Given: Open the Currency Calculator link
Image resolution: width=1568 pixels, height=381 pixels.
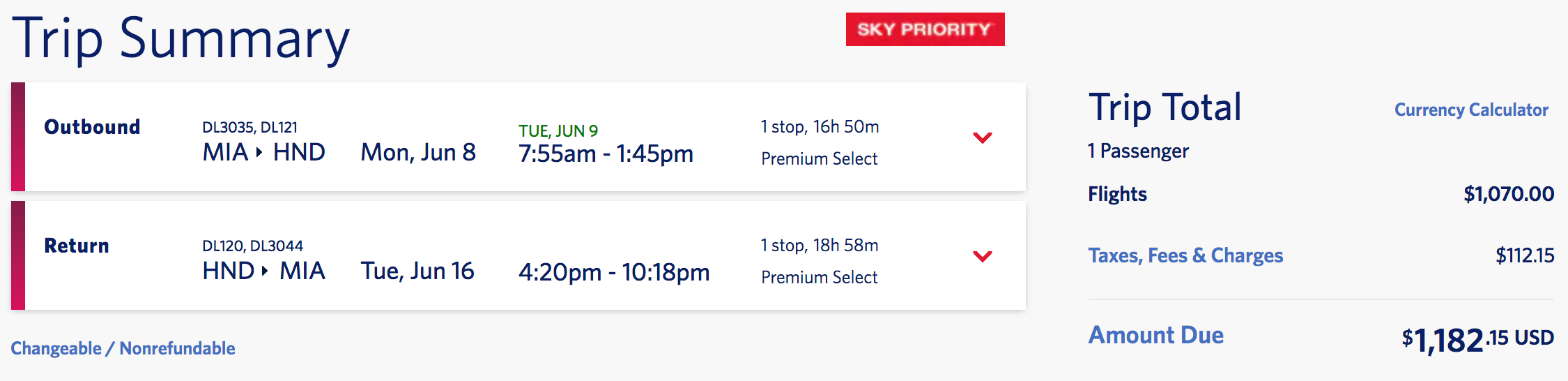Looking at the screenshot, I should (1470, 110).
